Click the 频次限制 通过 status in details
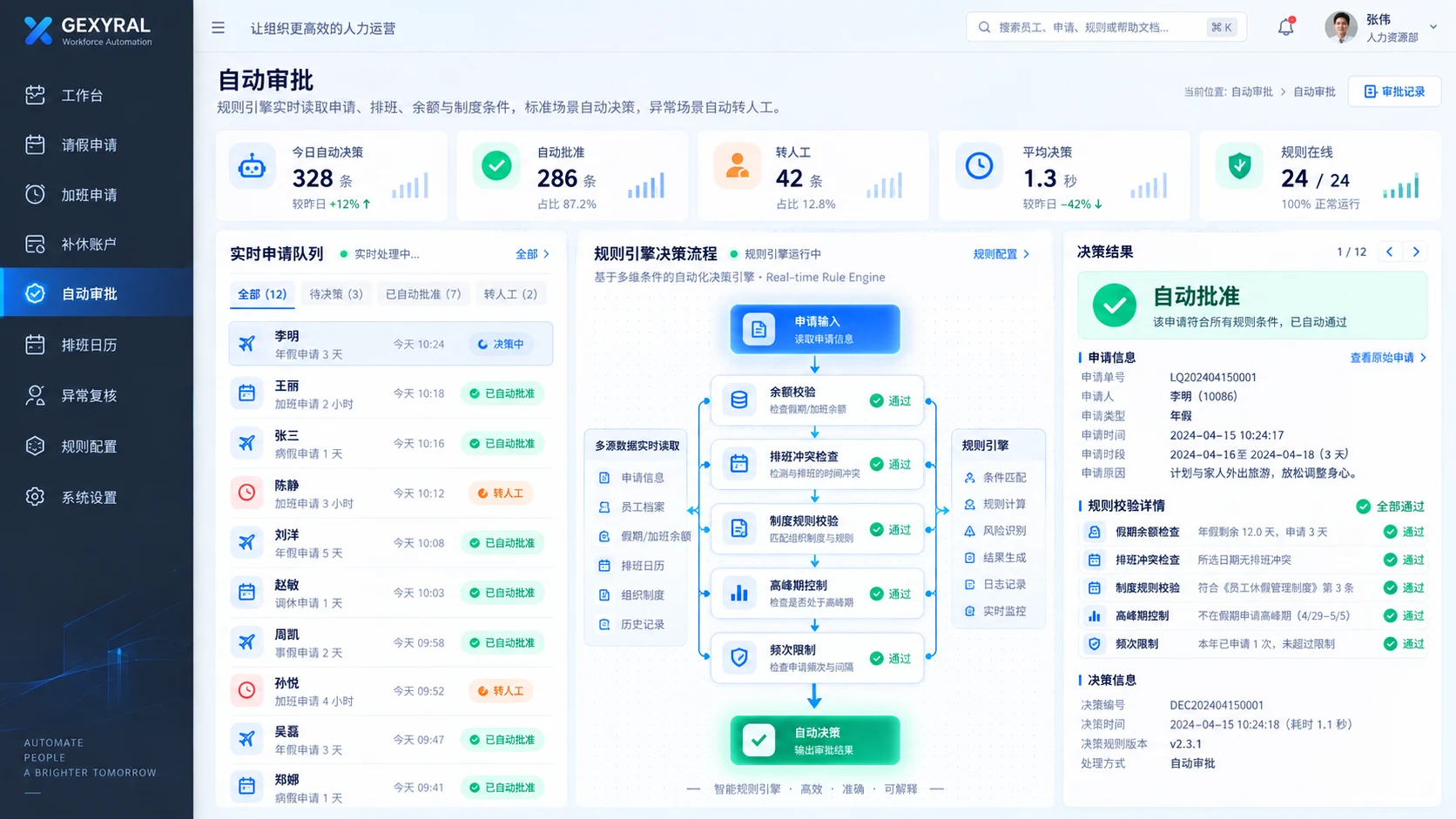Screen dimensions: 1456x819 click(x=1404, y=644)
